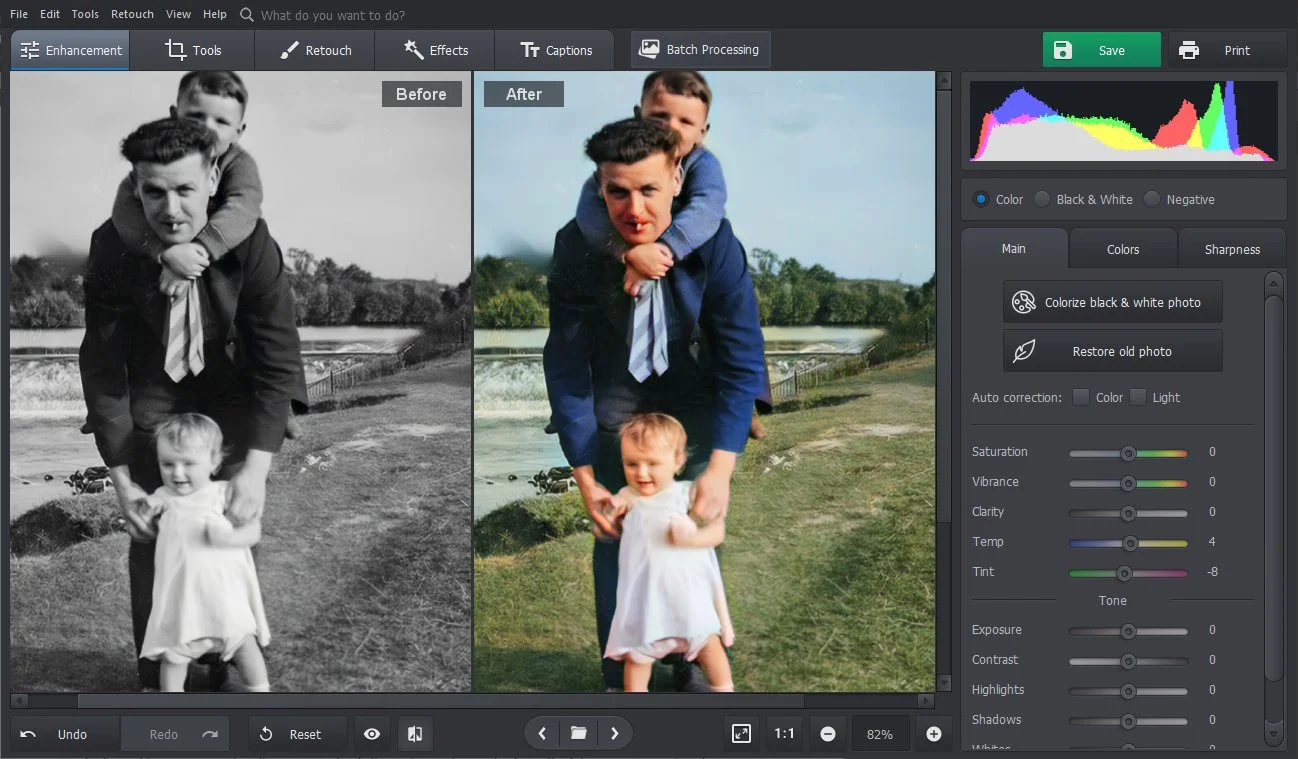The height and width of the screenshot is (759, 1298).
Task: Switch to the Effects tab
Action: pos(435,50)
